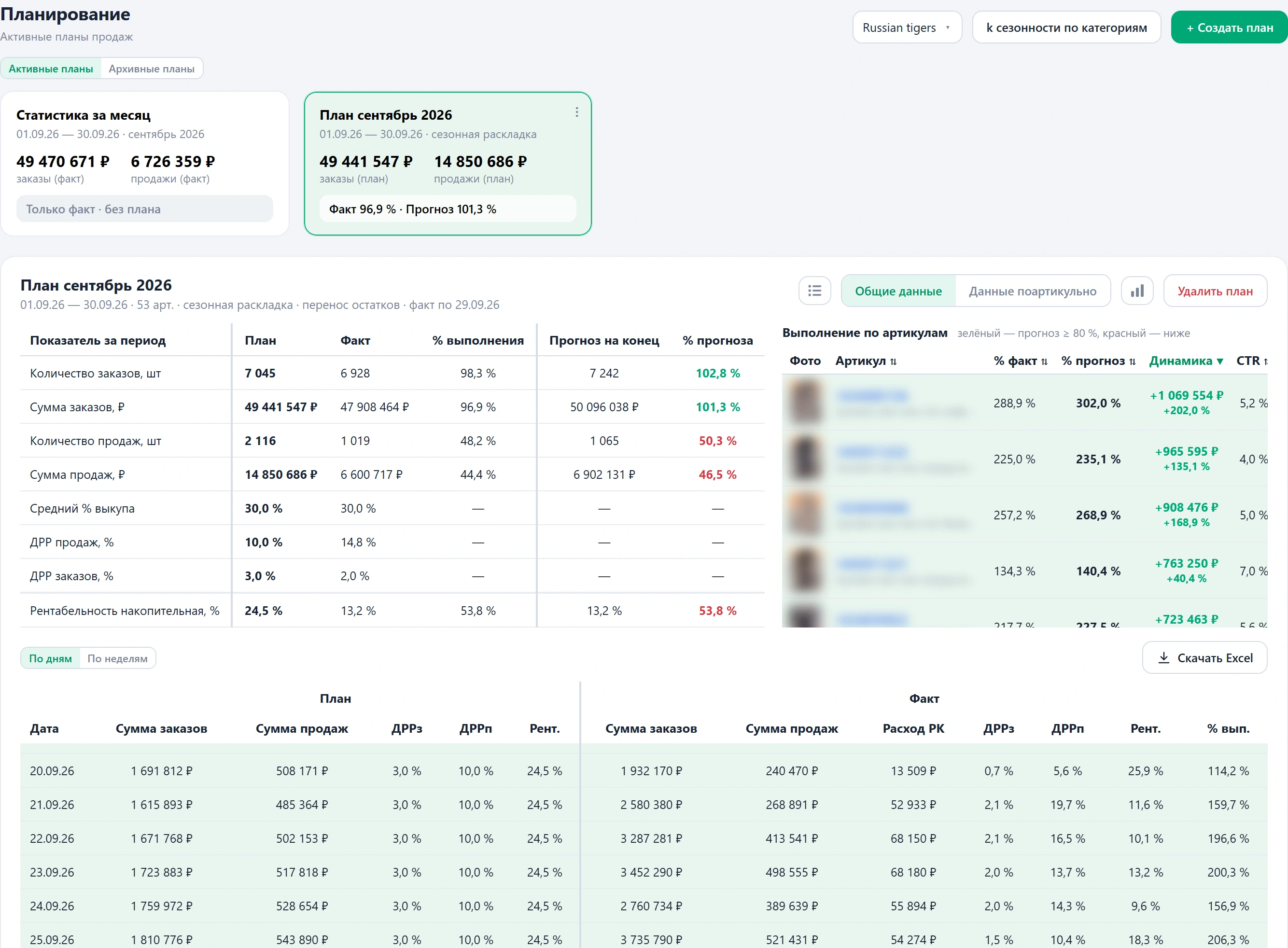The height and width of the screenshot is (948, 1288).
Task: Sort by % прогноз column
Action: tap(1098, 361)
